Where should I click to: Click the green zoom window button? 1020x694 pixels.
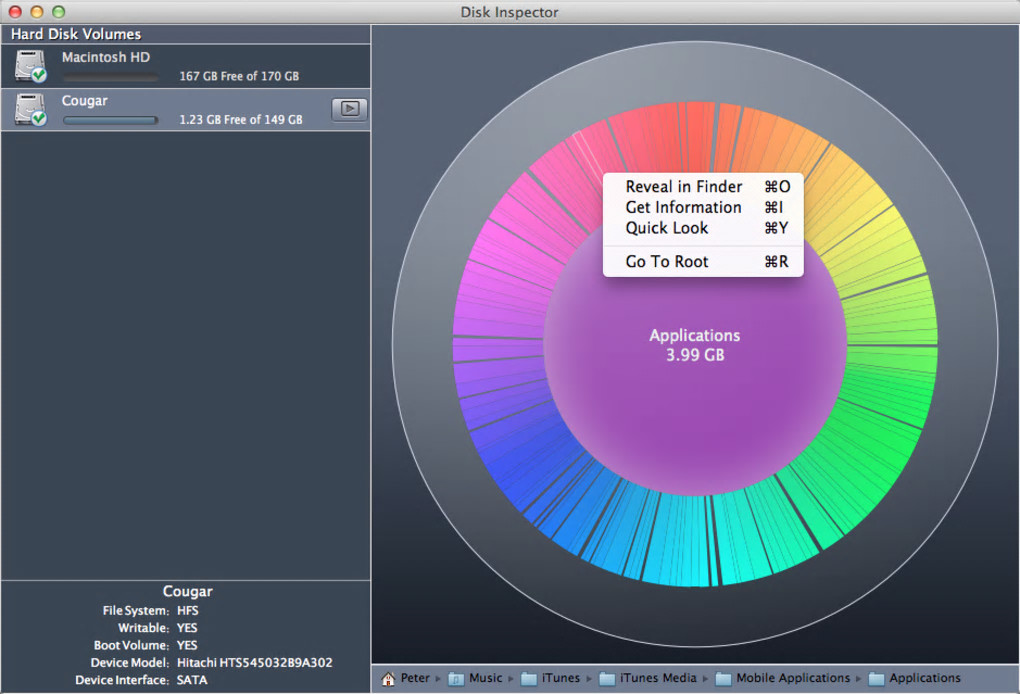(58, 12)
